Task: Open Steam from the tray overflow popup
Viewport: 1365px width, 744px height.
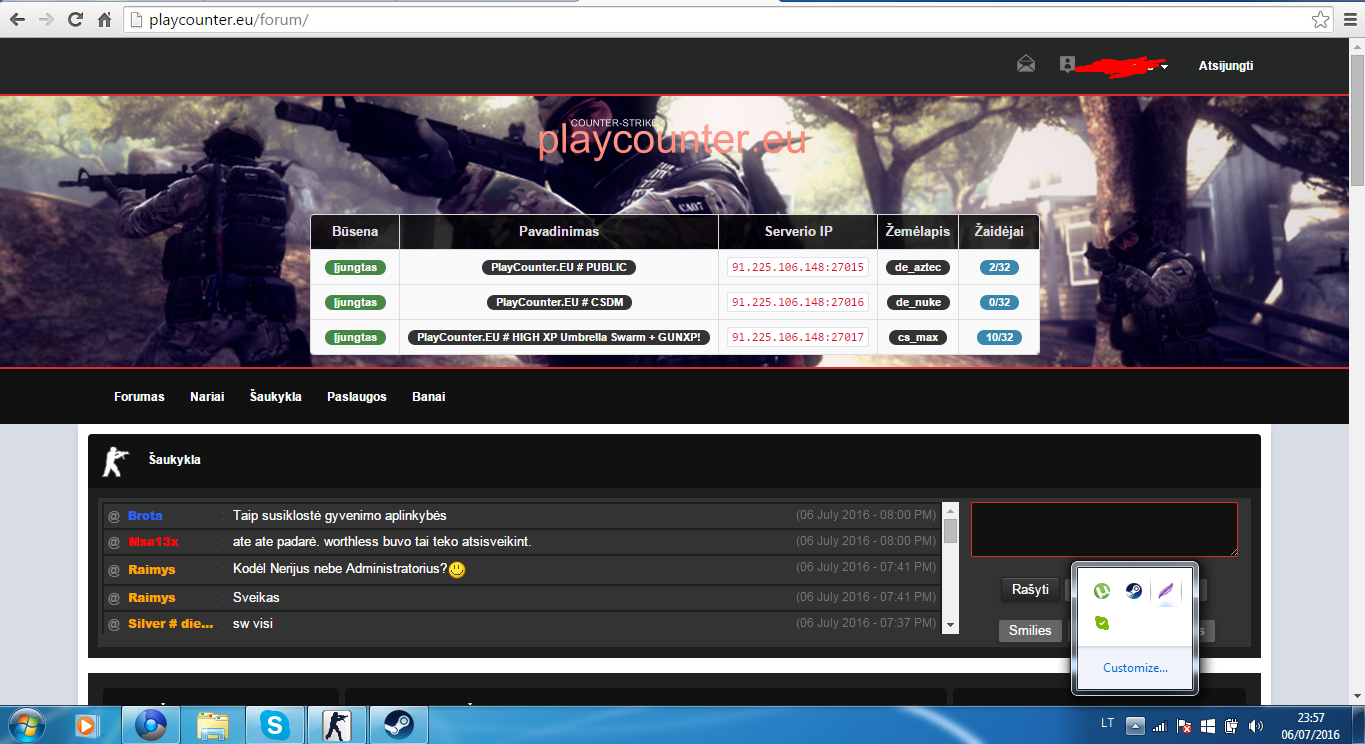Action: point(1133,592)
